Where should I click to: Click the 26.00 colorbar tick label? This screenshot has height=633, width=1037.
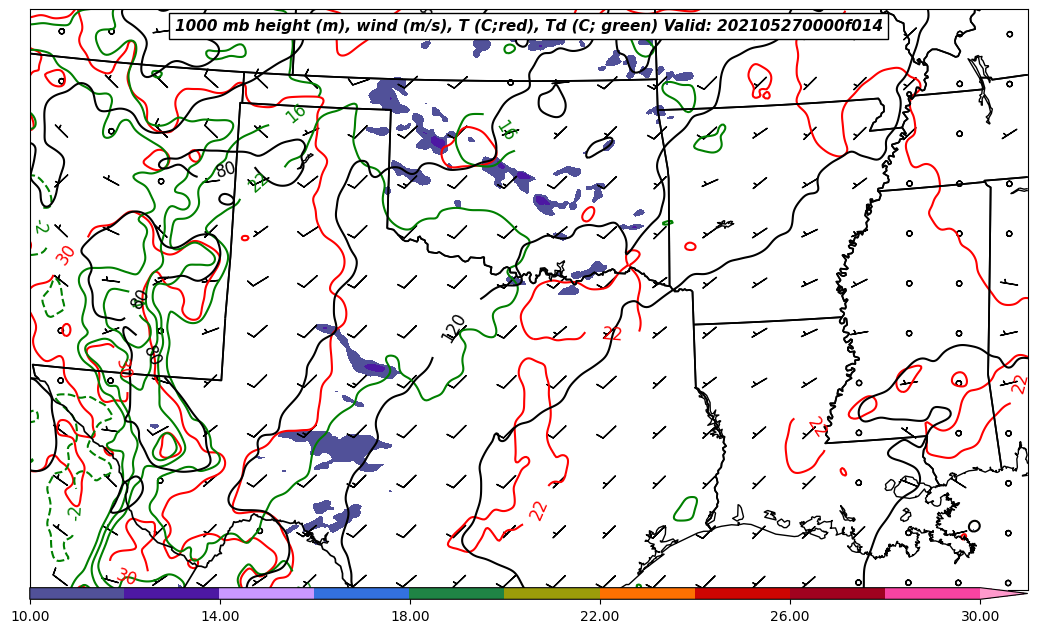790,616
